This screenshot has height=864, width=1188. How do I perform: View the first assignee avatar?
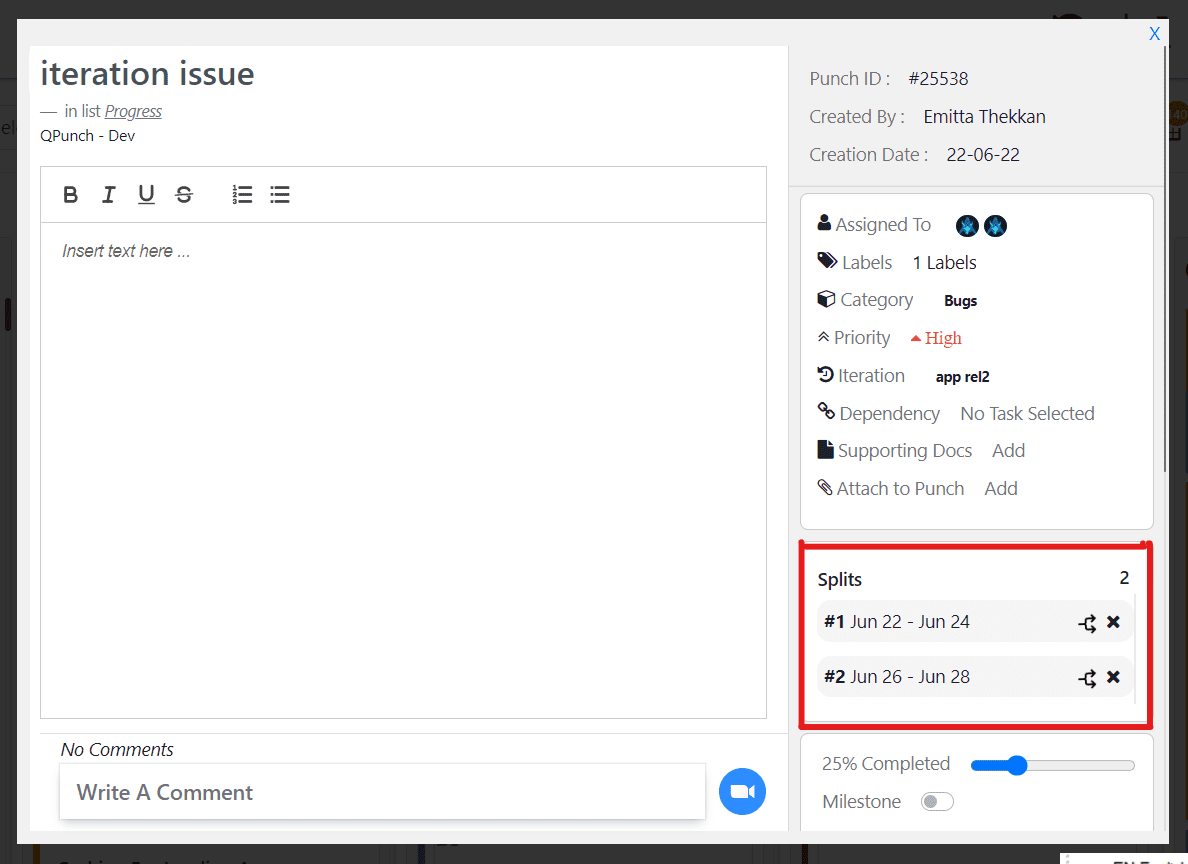966,226
